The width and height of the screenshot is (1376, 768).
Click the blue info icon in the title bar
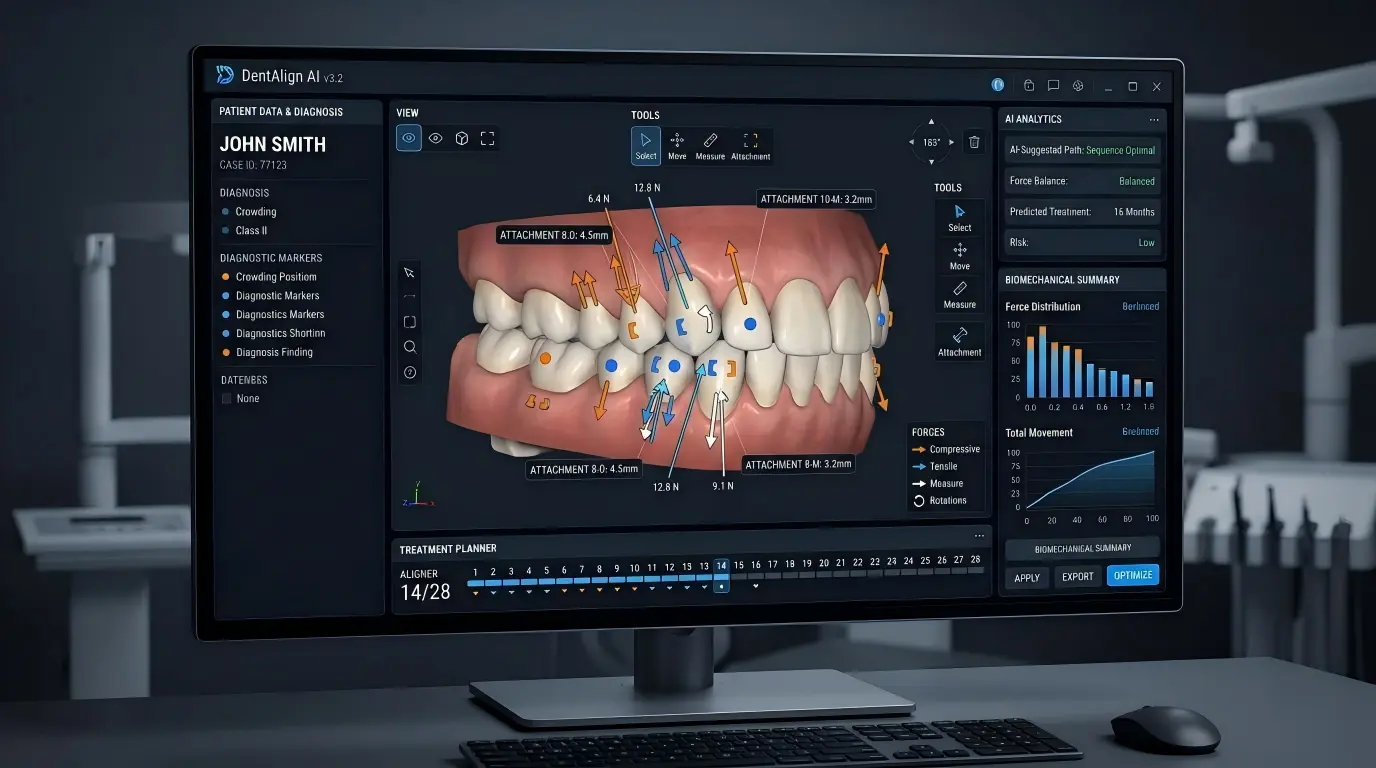click(x=997, y=85)
